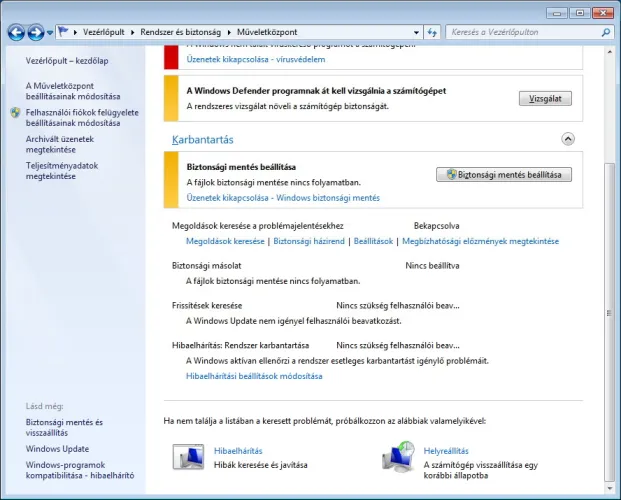Expand breadcrumb arrow after 'Rendszer és biztonság'

click(x=229, y=32)
